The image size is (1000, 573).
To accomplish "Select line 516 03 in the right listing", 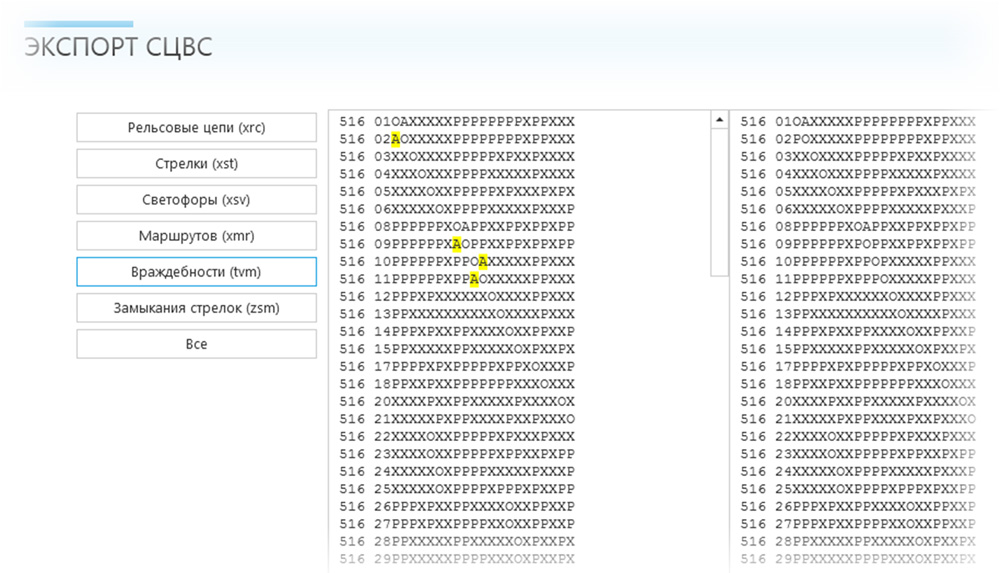I will pos(858,156).
